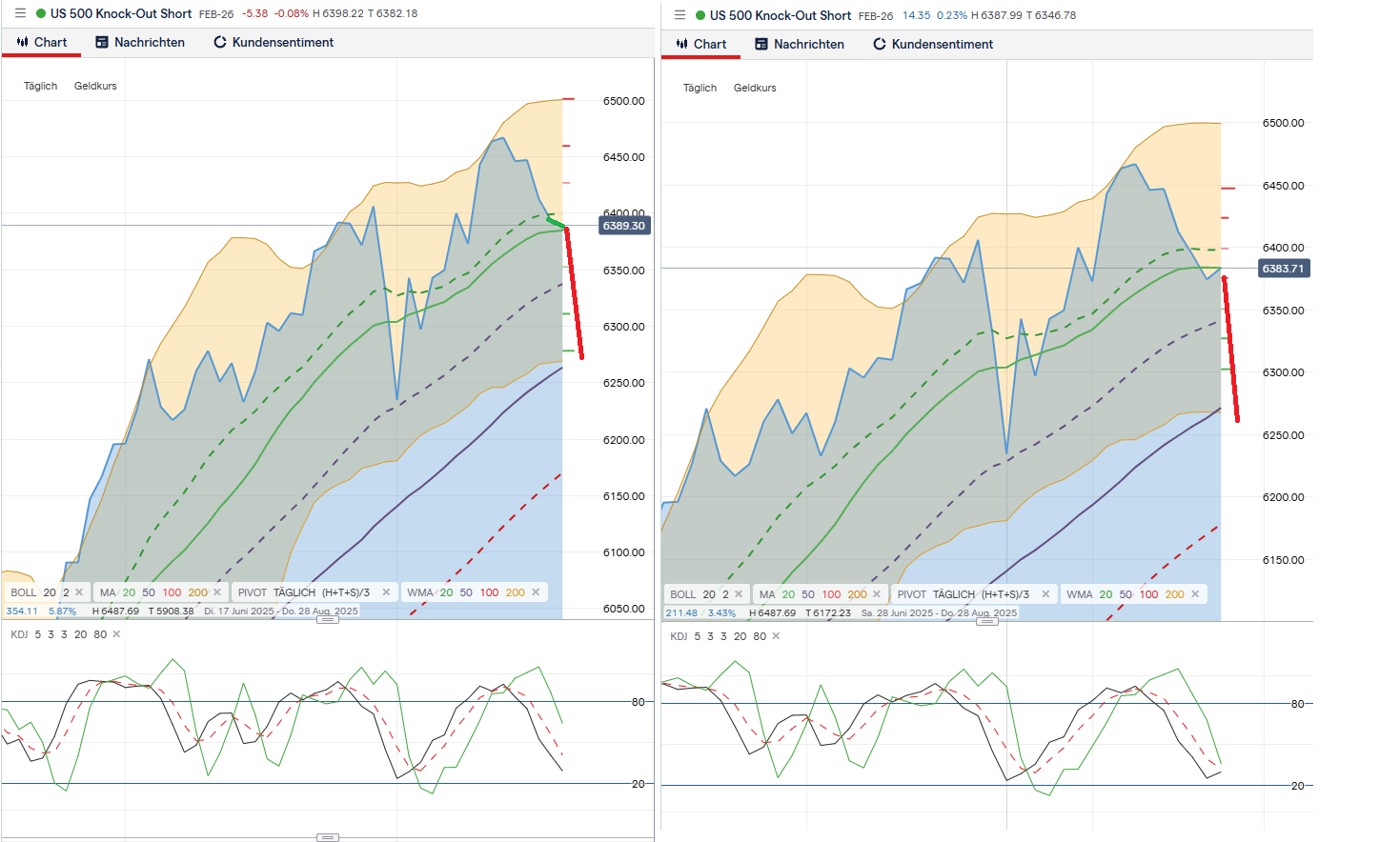Click the date range Di. 17 Juni 2025 - Do. 28 Aug. 2025
The width and height of the screenshot is (1400, 842).
pyautogui.click(x=281, y=611)
